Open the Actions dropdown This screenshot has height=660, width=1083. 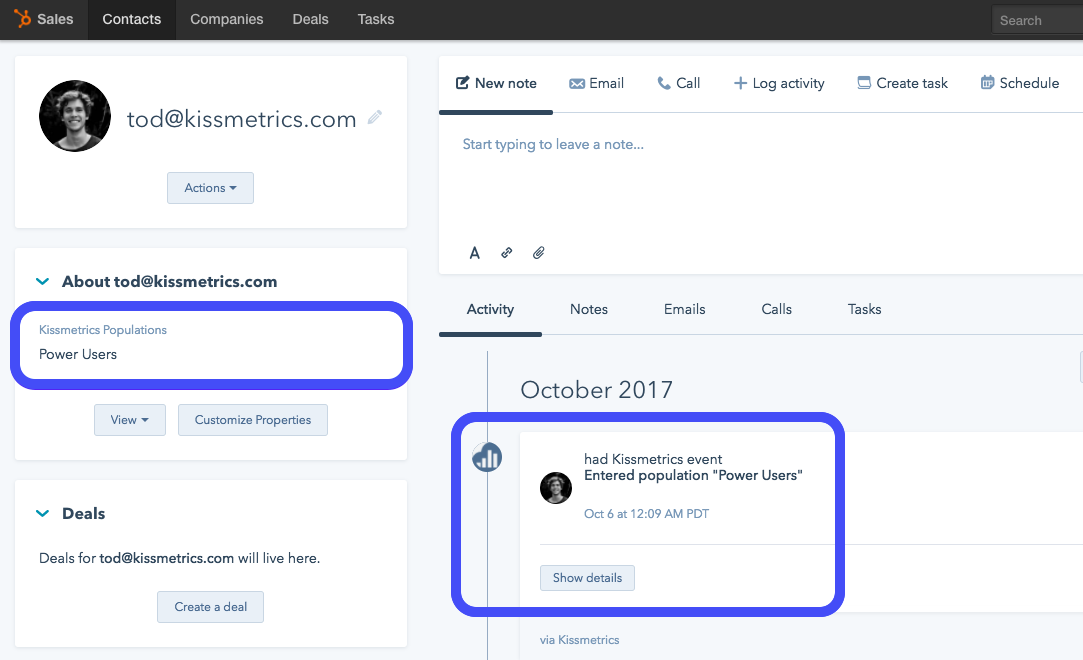210,188
